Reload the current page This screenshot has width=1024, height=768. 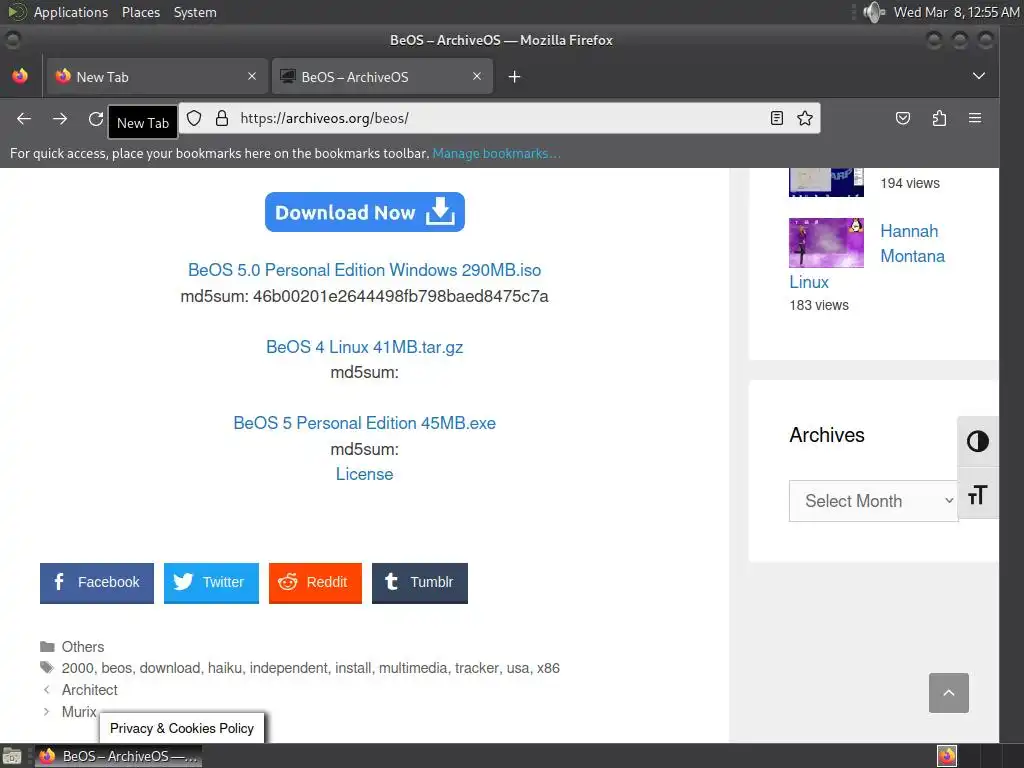(96, 118)
